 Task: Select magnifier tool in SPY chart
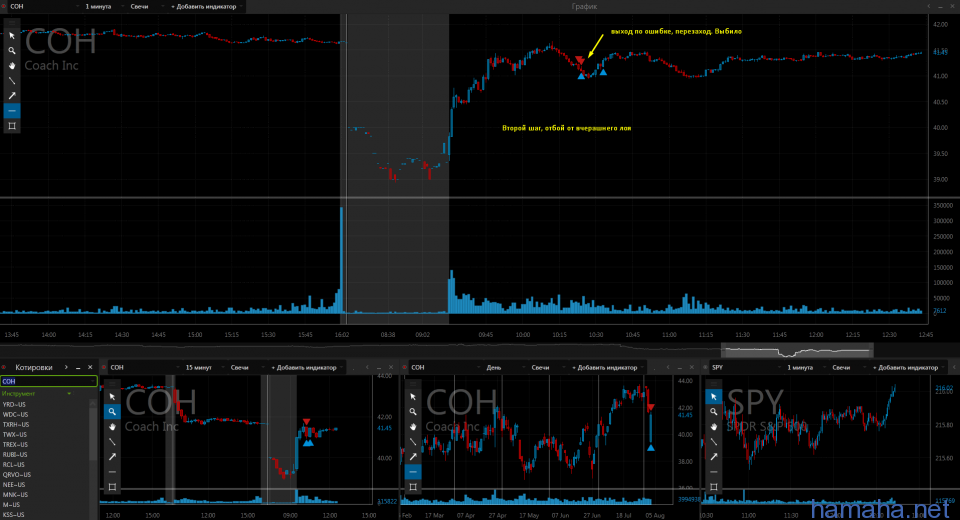coord(713,412)
